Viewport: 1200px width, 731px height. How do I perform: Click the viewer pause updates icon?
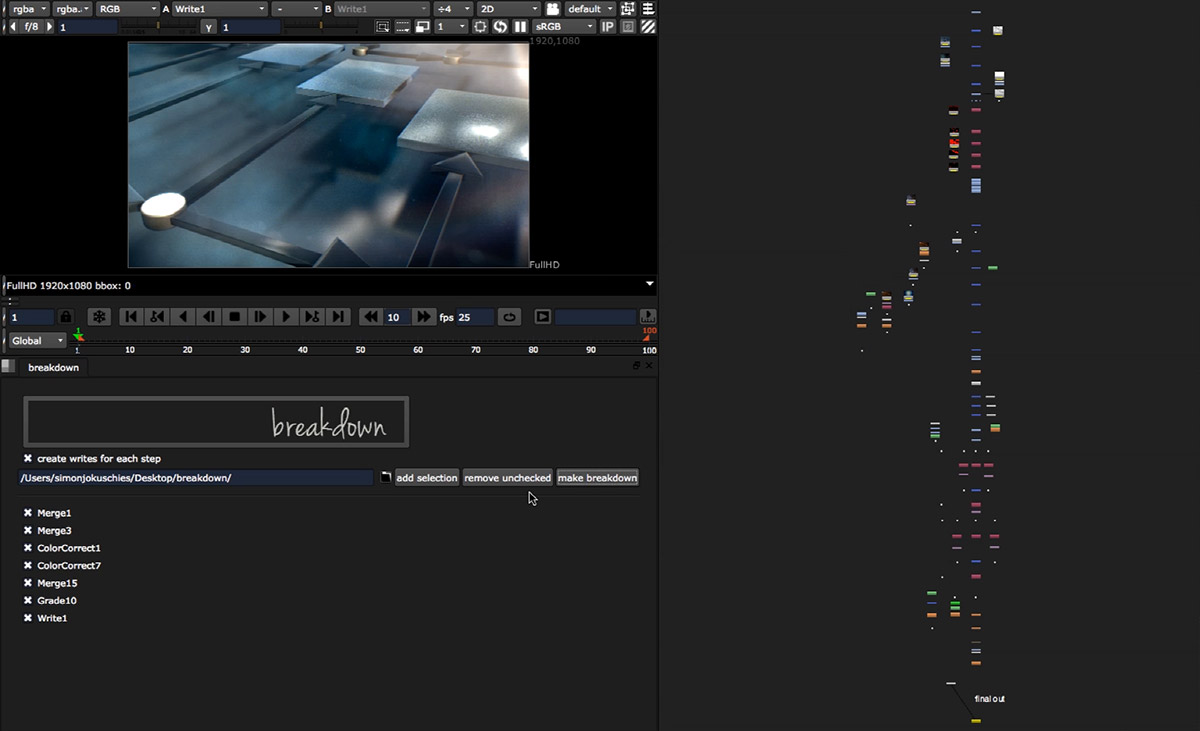click(x=520, y=27)
